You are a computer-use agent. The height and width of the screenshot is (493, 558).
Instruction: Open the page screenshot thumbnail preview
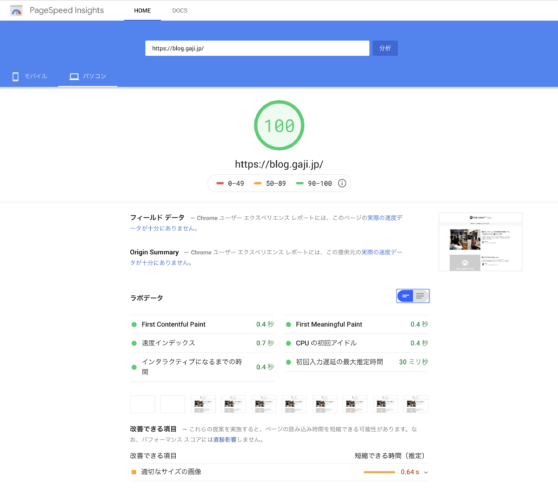pyautogui.click(x=480, y=242)
